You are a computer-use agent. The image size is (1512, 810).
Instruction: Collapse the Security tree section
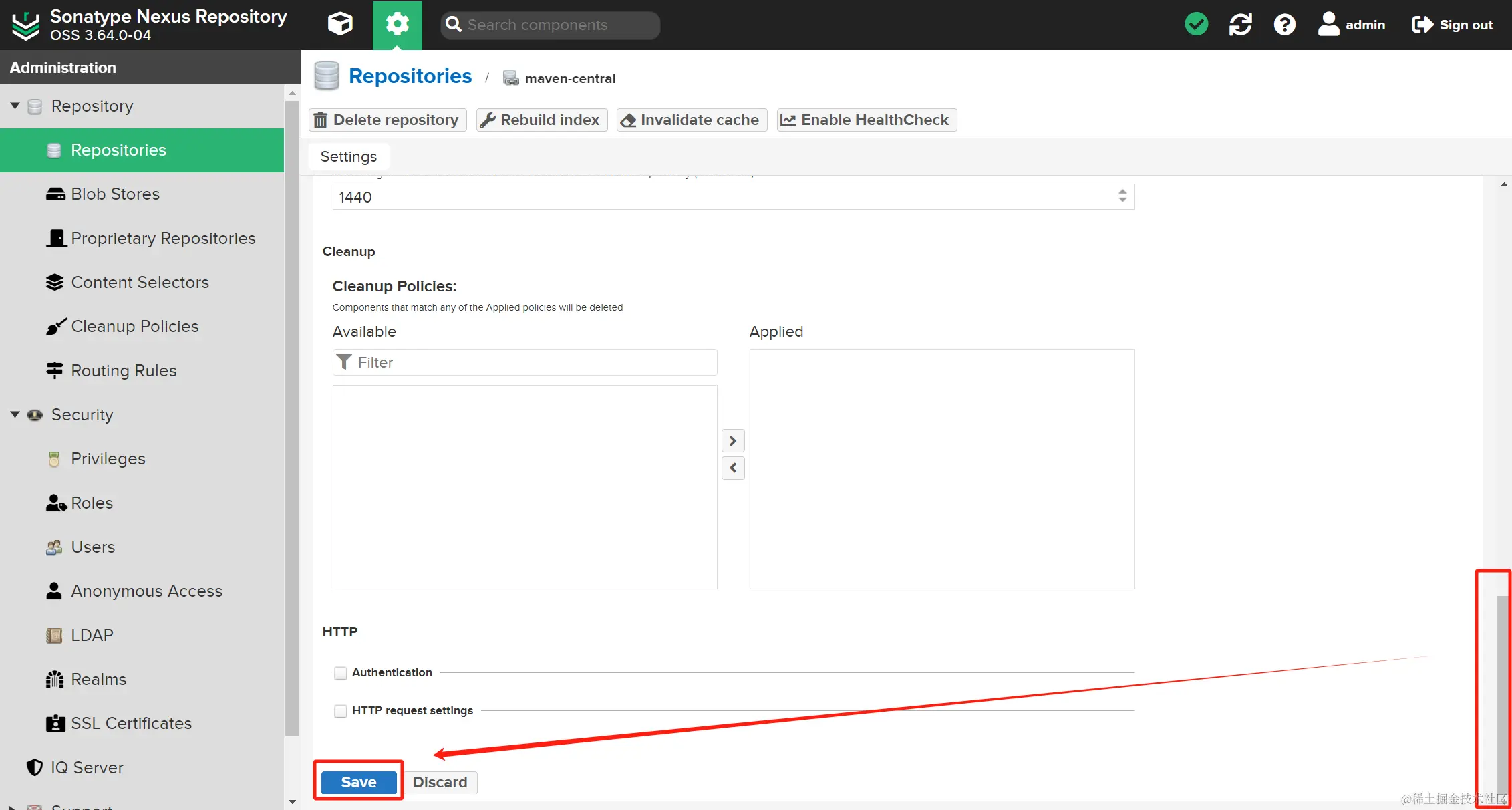point(15,414)
